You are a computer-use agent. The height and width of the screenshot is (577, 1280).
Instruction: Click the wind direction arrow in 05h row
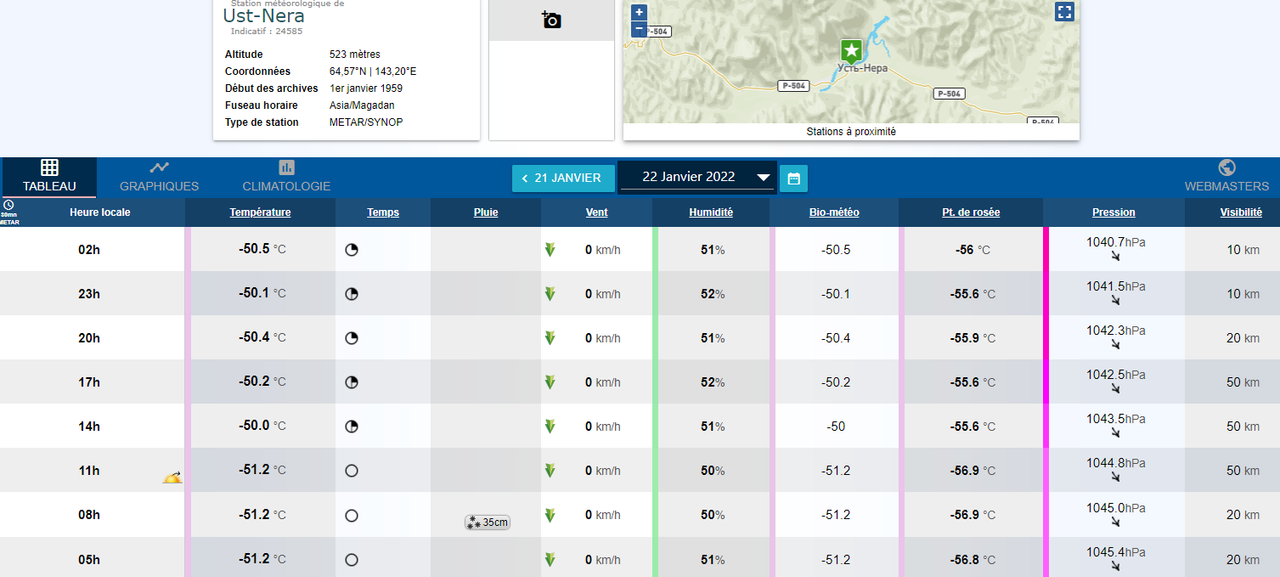click(x=549, y=559)
